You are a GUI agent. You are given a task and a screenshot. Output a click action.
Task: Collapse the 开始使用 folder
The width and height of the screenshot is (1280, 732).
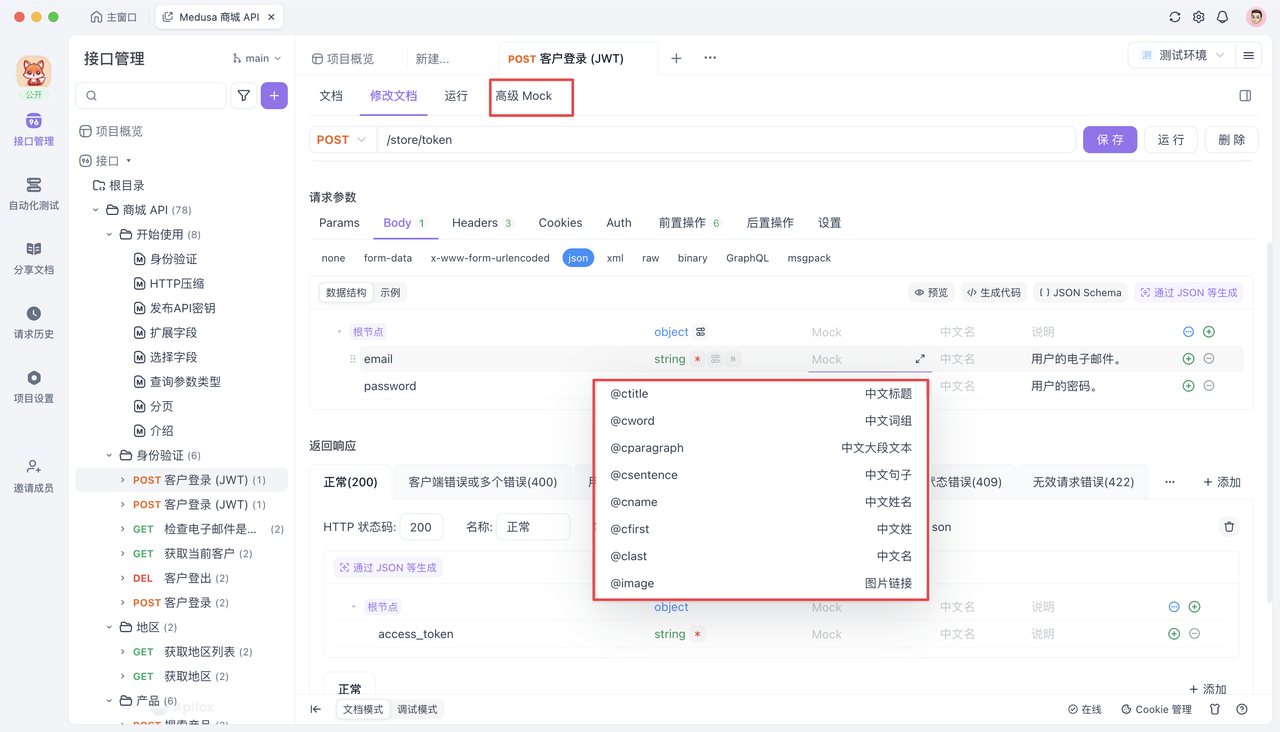pos(110,235)
